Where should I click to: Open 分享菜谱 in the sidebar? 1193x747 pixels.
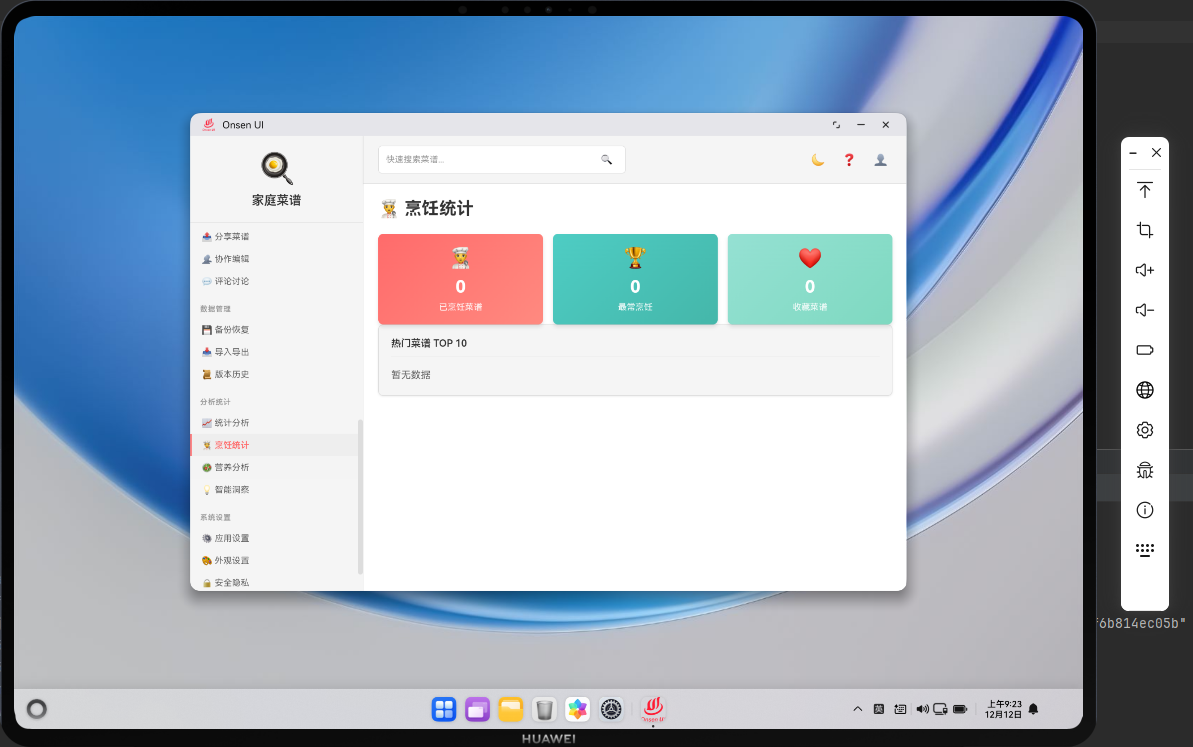coord(274,237)
